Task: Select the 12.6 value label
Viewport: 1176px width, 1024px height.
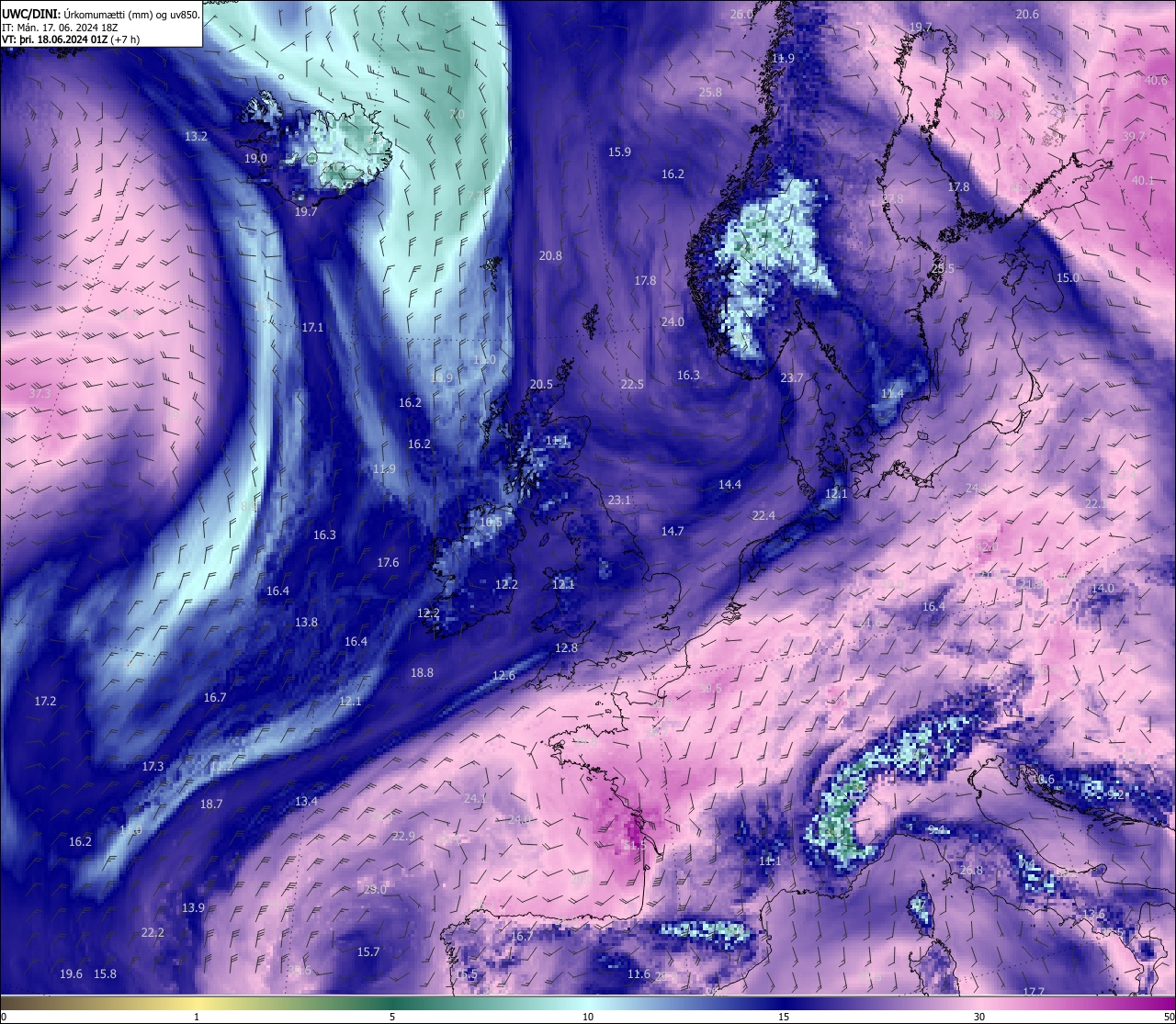Action: [503, 675]
